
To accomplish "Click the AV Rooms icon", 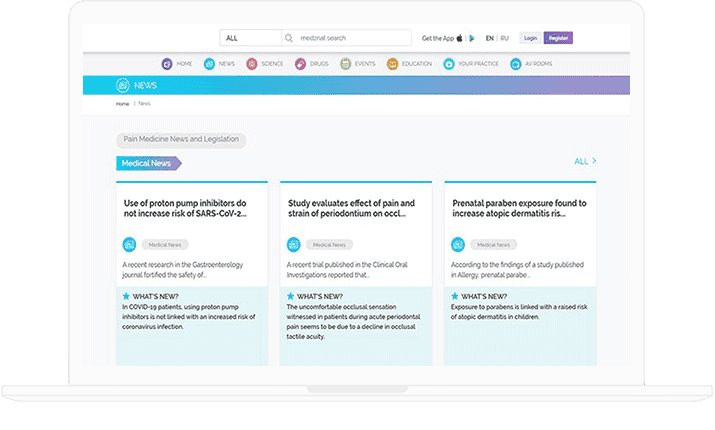I will tap(516, 64).
